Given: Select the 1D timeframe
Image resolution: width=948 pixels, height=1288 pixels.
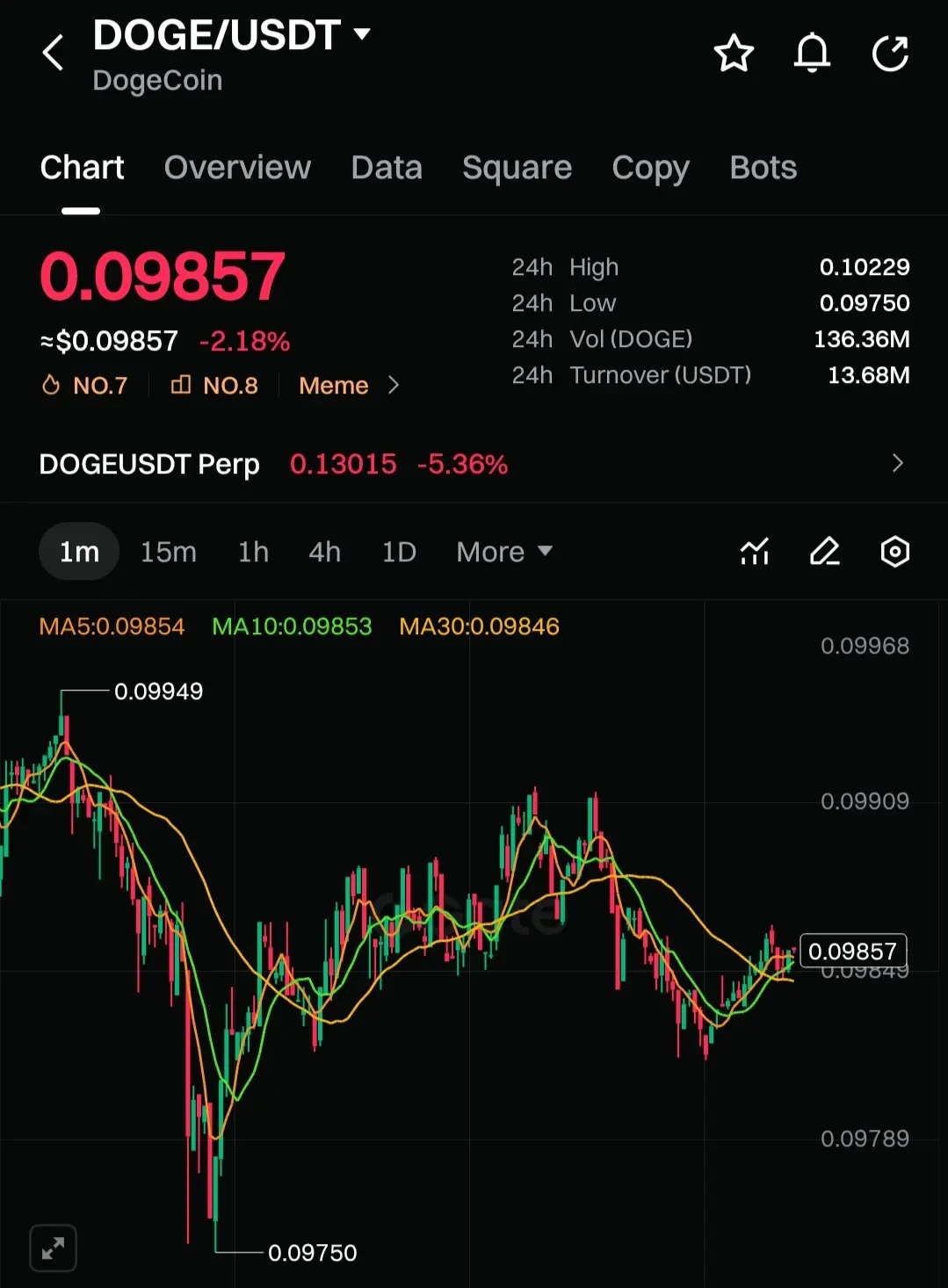Looking at the screenshot, I should coord(399,552).
